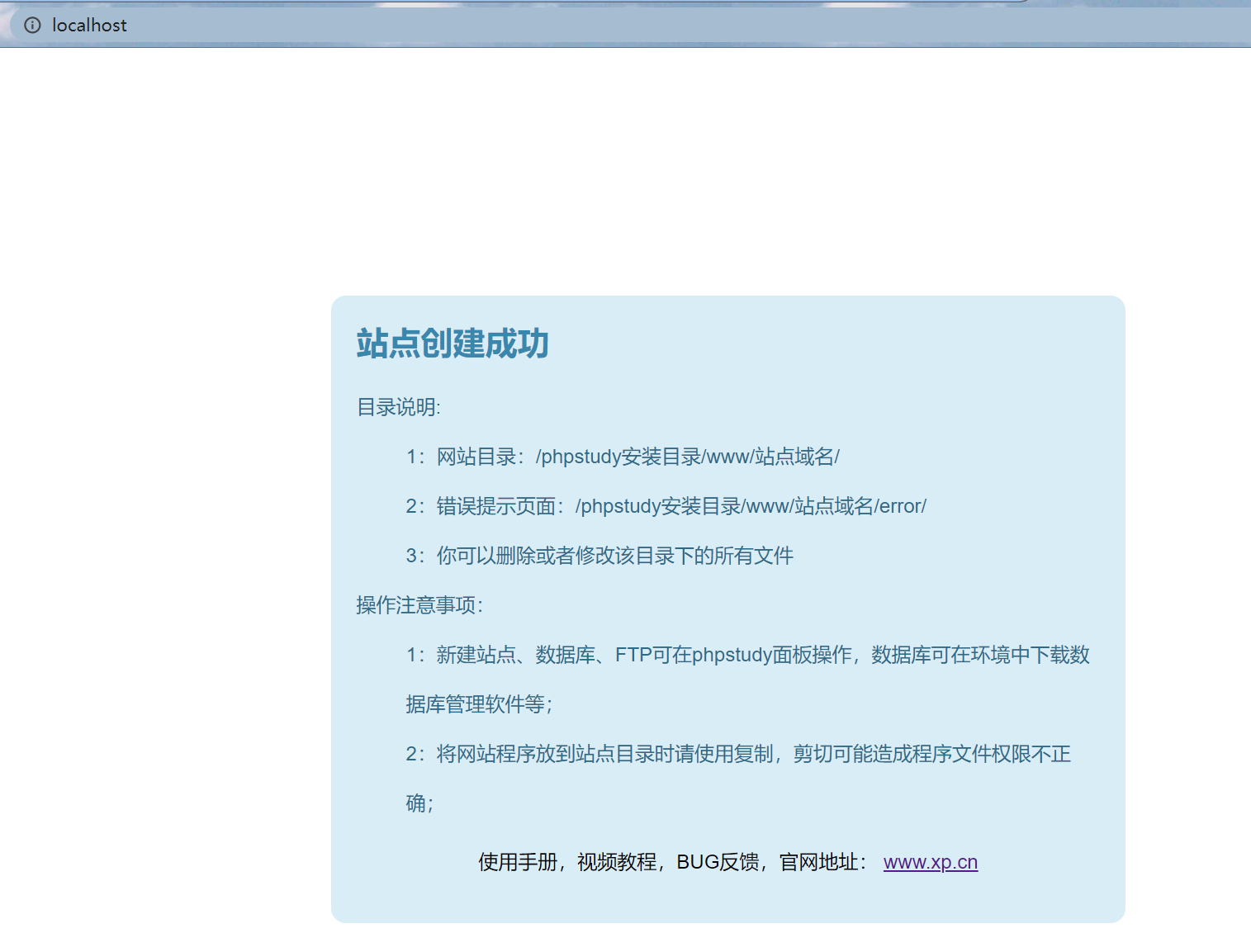Click the blank page area above the card
The width and height of the screenshot is (1251, 952).
point(619,165)
